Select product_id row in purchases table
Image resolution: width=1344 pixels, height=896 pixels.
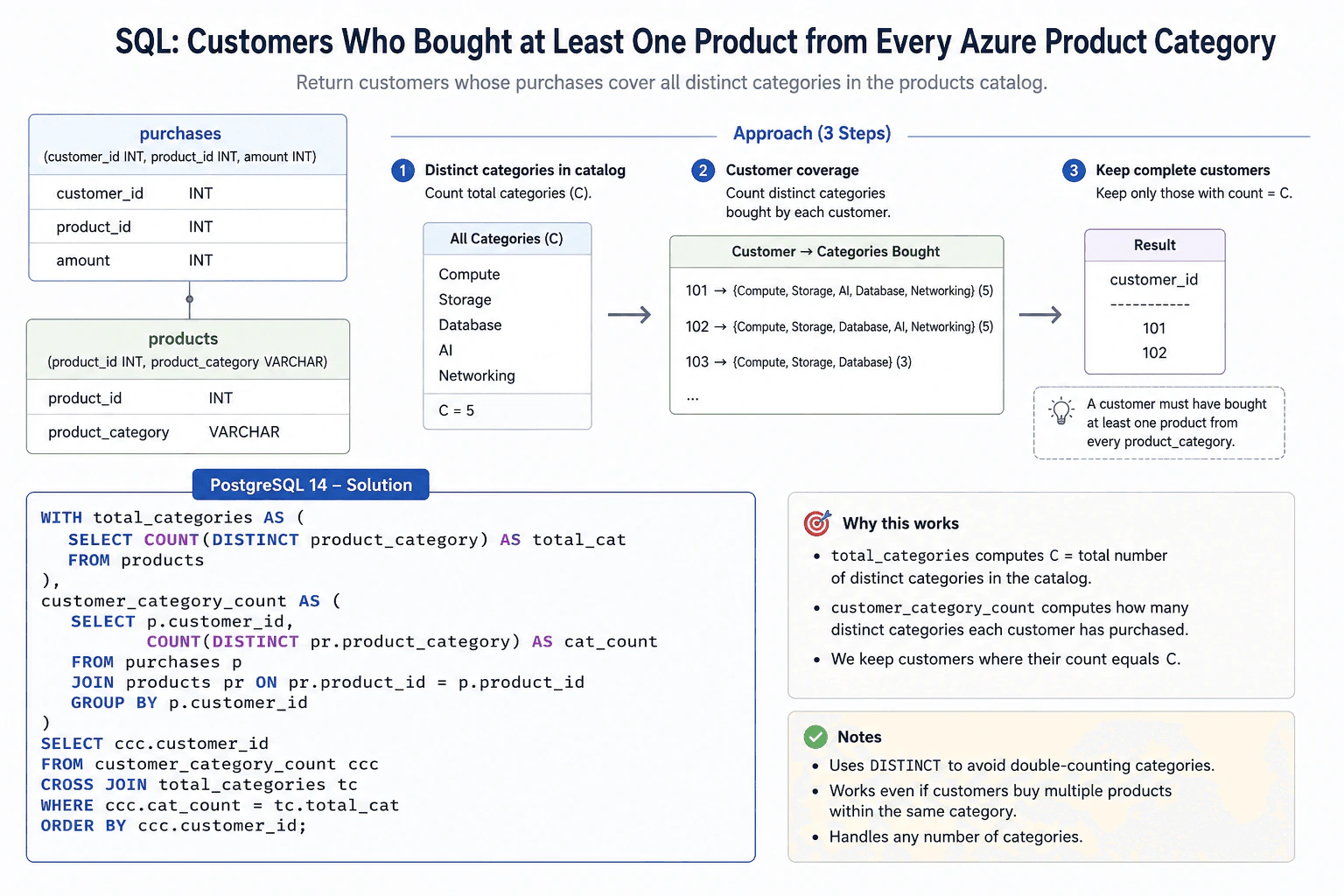(x=188, y=227)
